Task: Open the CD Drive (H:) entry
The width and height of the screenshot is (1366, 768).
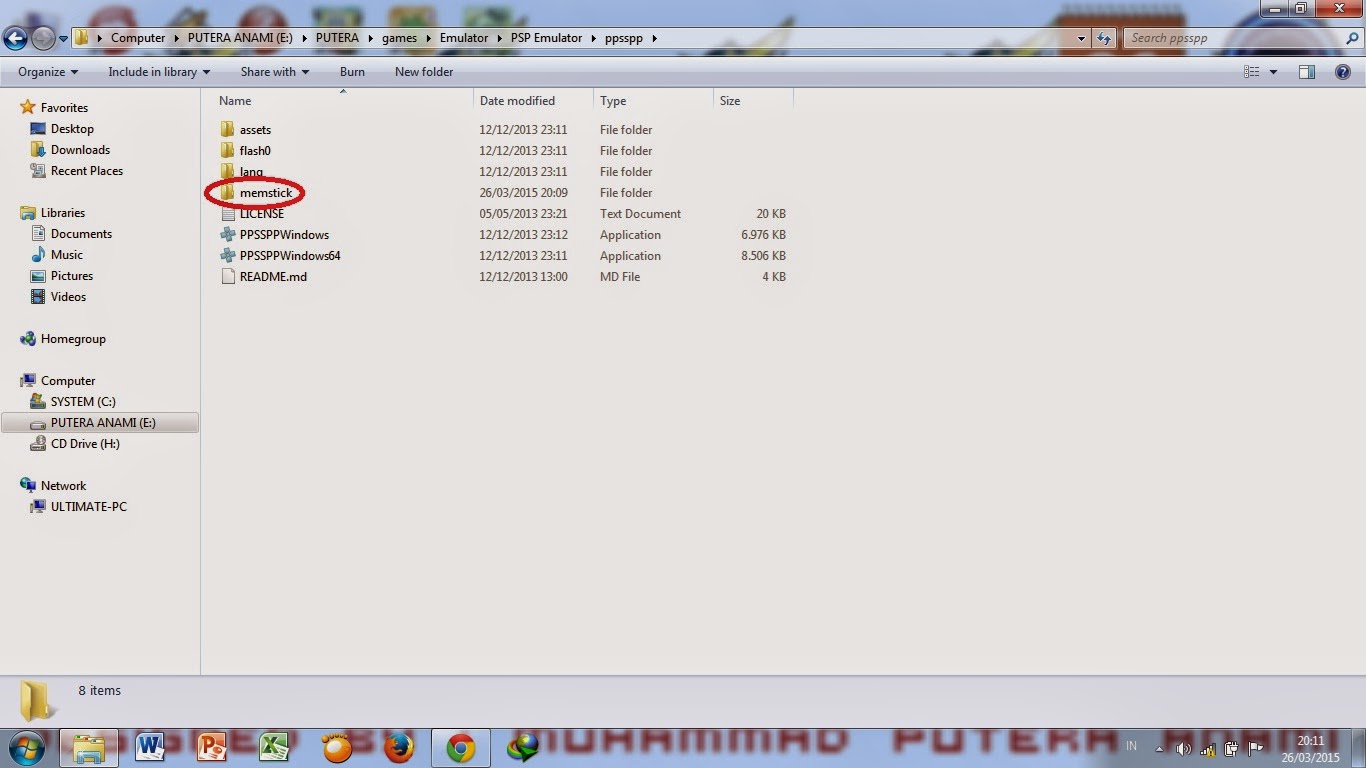Action: tap(85, 444)
